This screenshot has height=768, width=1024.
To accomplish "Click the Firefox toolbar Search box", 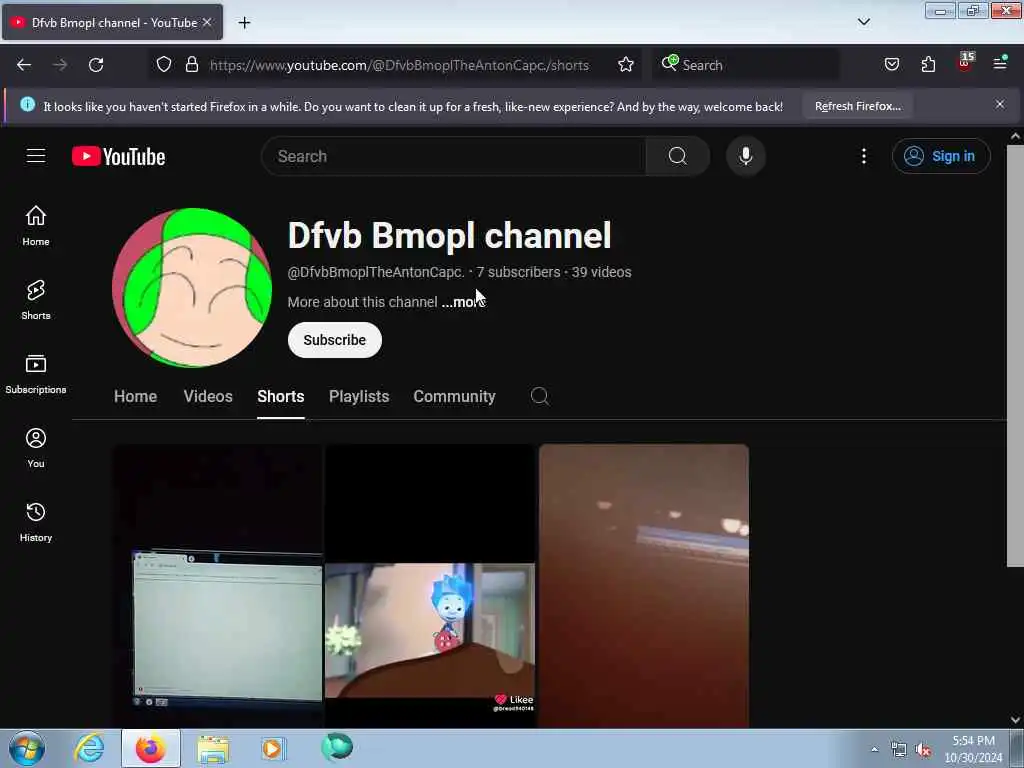I will [748, 65].
